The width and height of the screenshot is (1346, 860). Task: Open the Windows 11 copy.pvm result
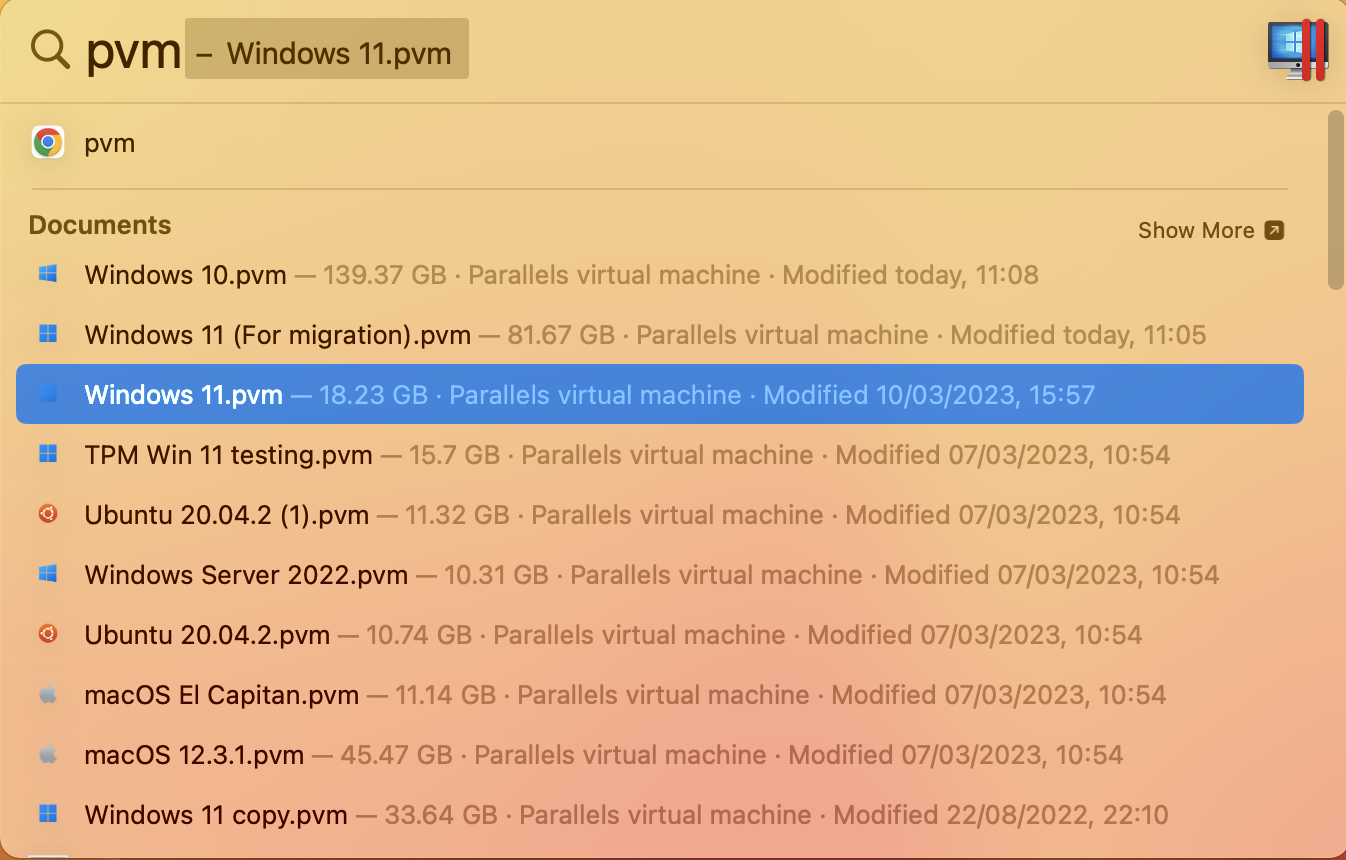(x=216, y=814)
